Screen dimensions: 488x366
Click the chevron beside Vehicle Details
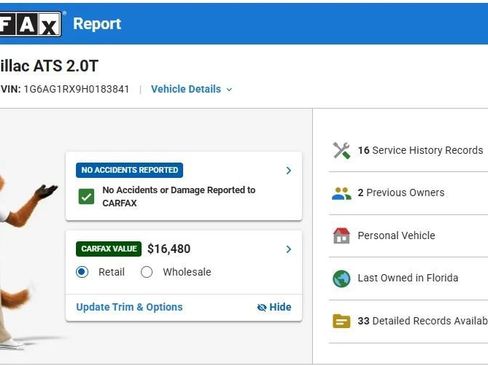pos(229,90)
